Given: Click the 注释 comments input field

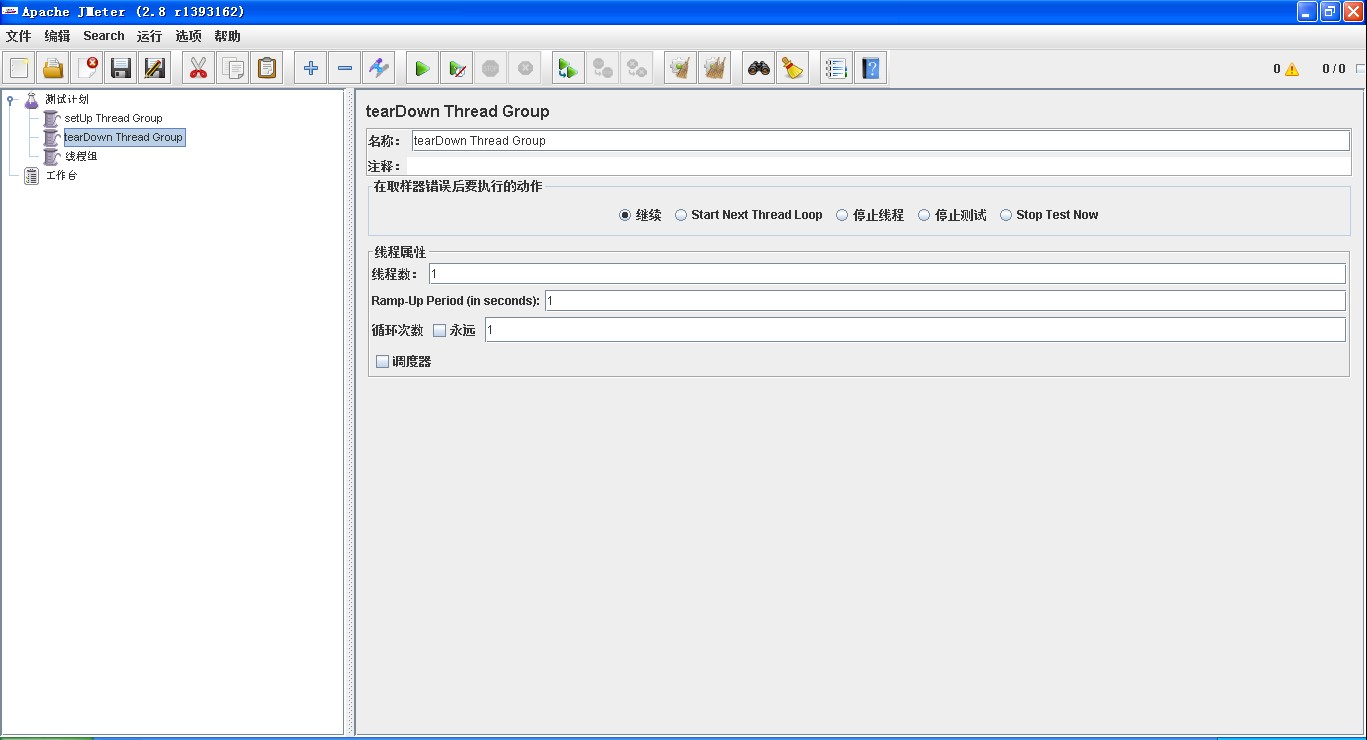Looking at the screenshot, I should click(880, 166).
